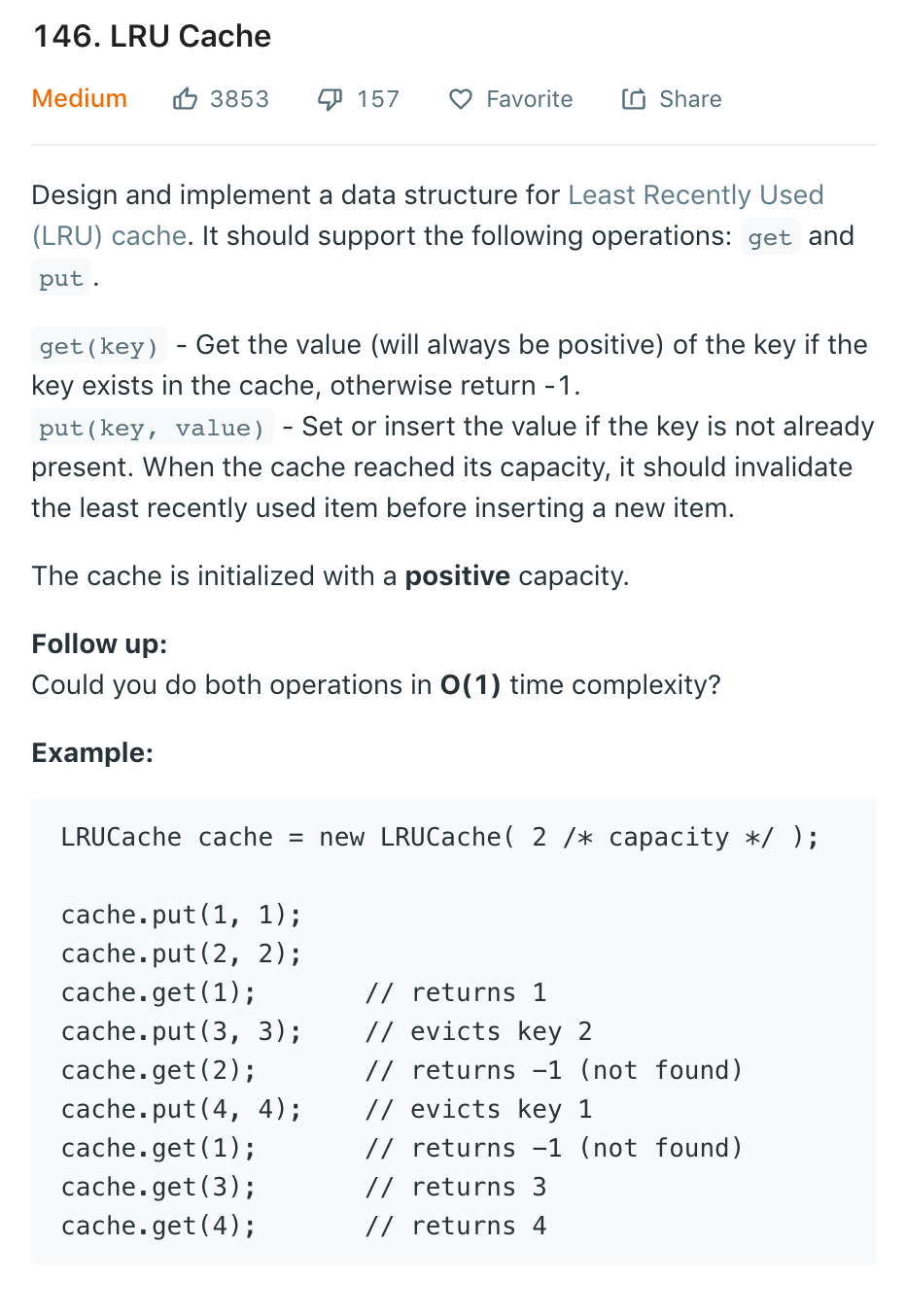The height and width of the screenshot is (1316, 906).
Task: Downvote the problem with the thumbs-down icon
Action: (x=331, y=99)
